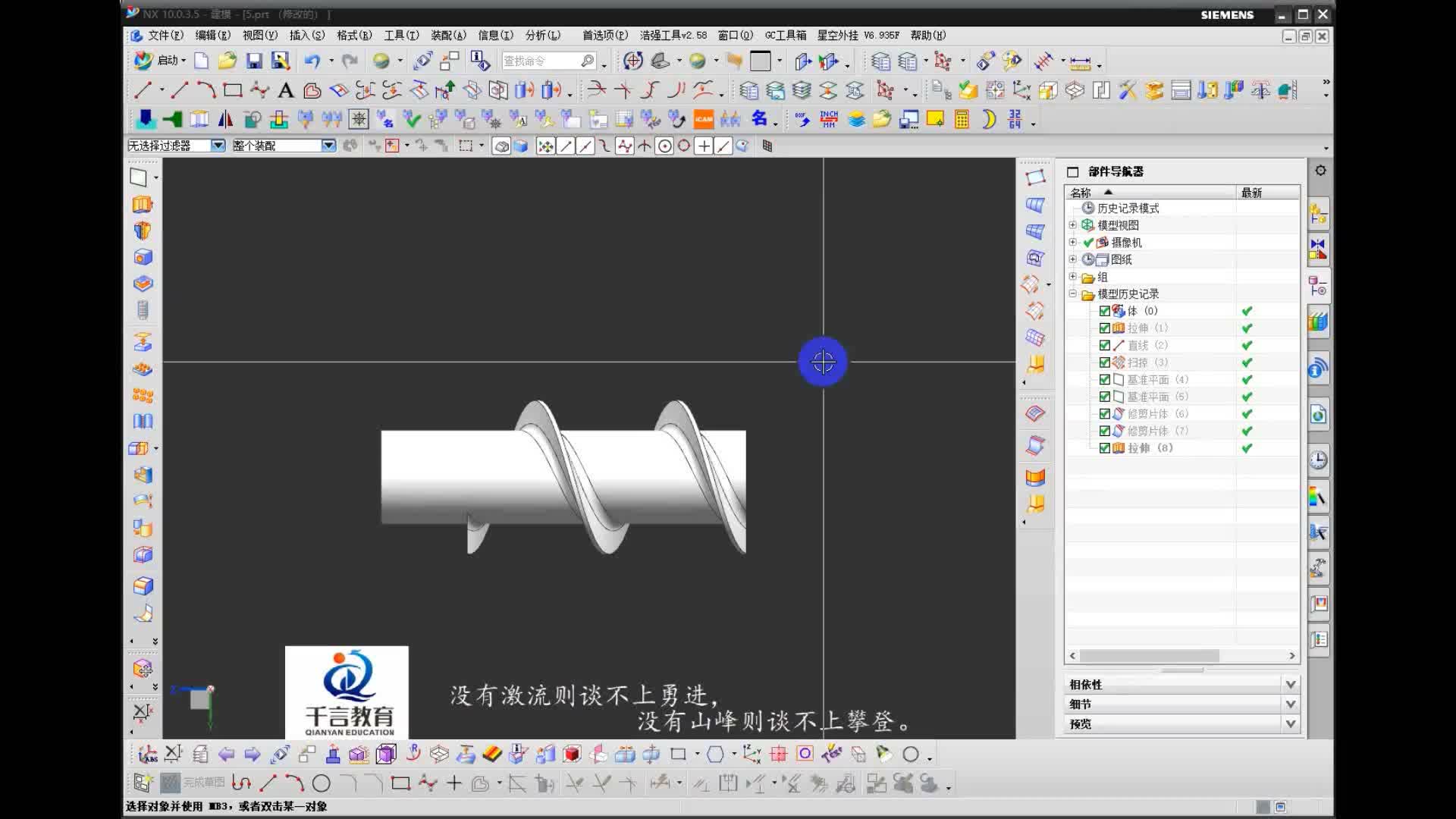Undo the last action
Image resolution: width=1456 pixels, height=819 pixels.
tap(312, 61)
